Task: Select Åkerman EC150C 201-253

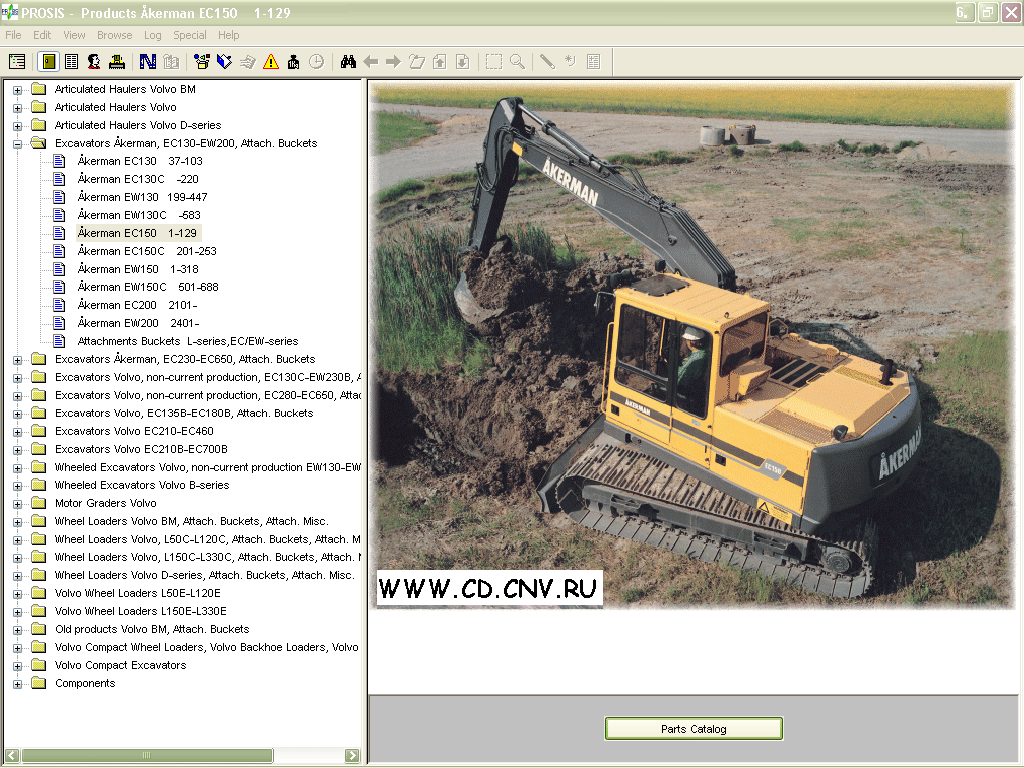Action: tap(147, 251)
